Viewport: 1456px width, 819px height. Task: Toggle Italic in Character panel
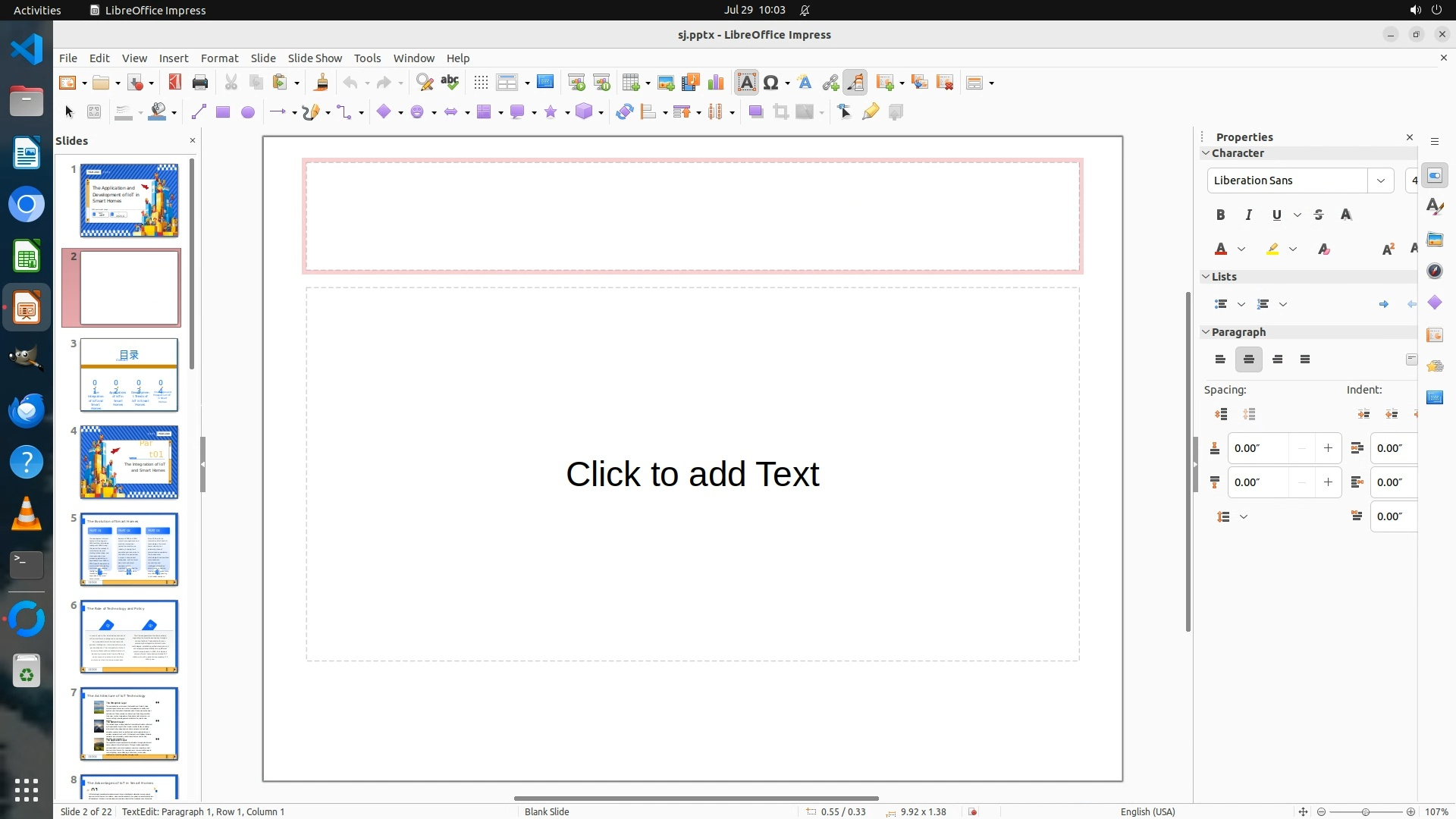(1248, 215)
